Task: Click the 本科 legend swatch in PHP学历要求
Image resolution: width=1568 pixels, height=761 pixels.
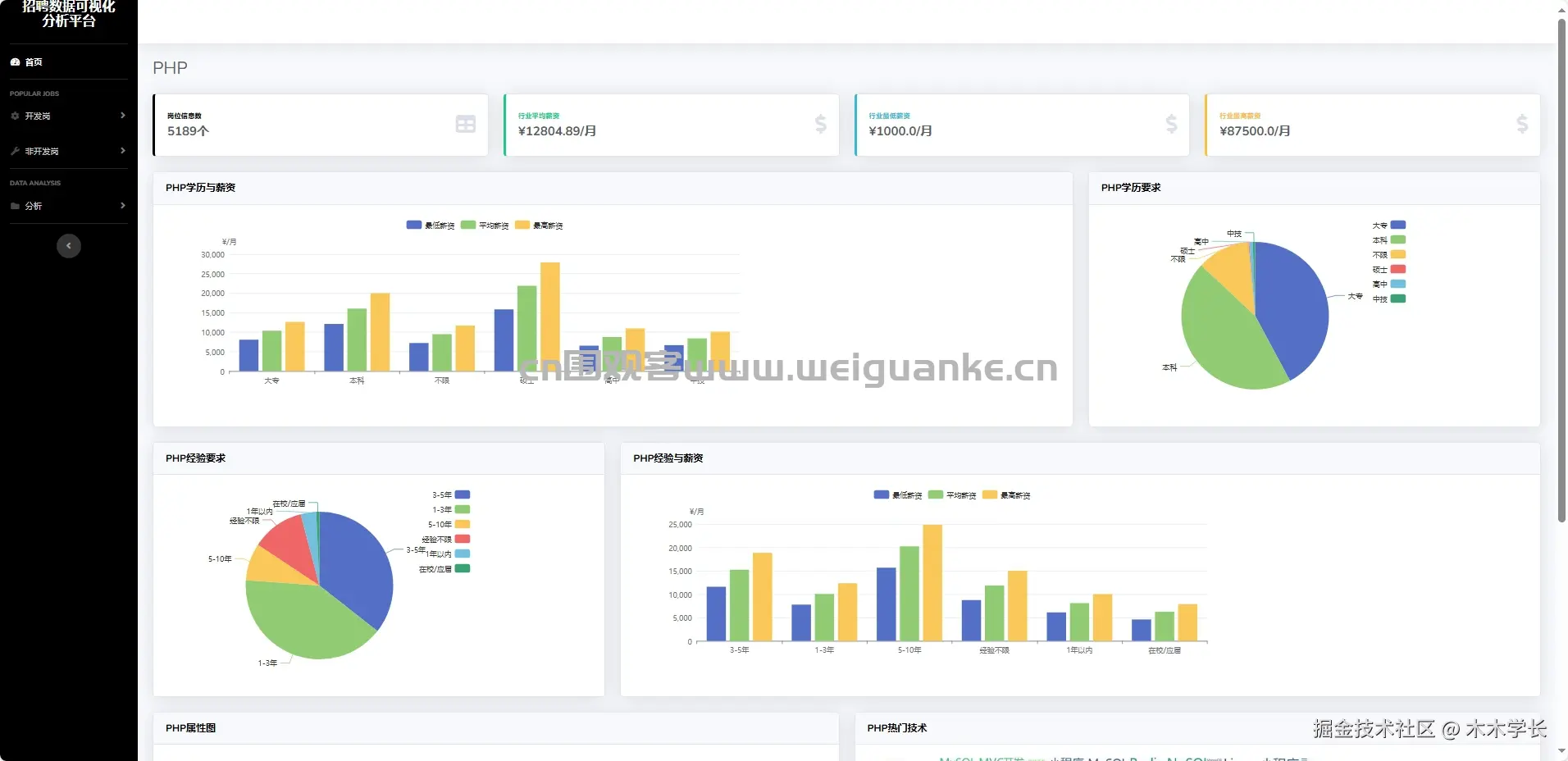Action: (1398, 239)
